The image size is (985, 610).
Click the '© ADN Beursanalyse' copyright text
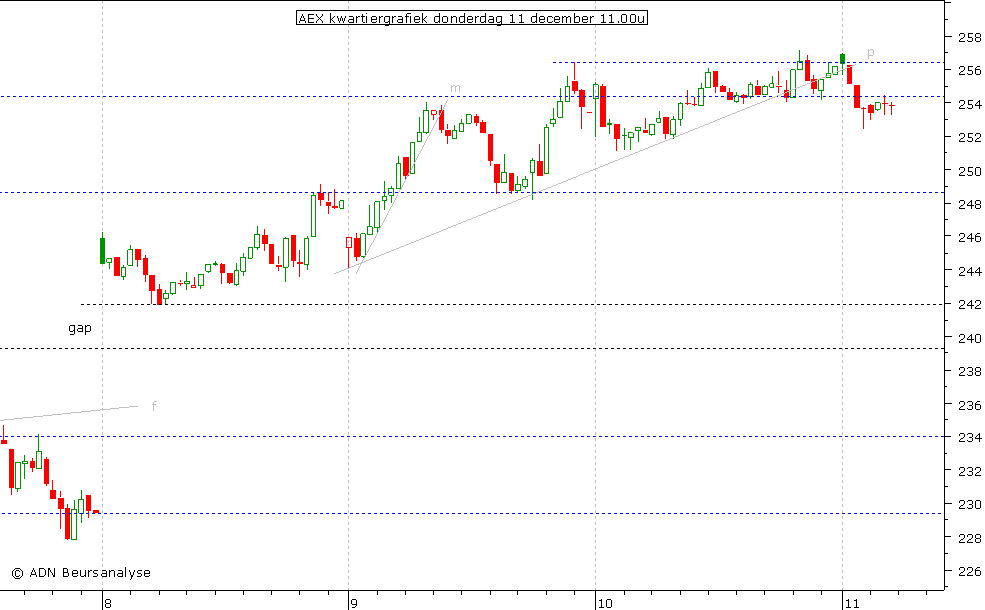pyautogui.click(x=81, y=573)
